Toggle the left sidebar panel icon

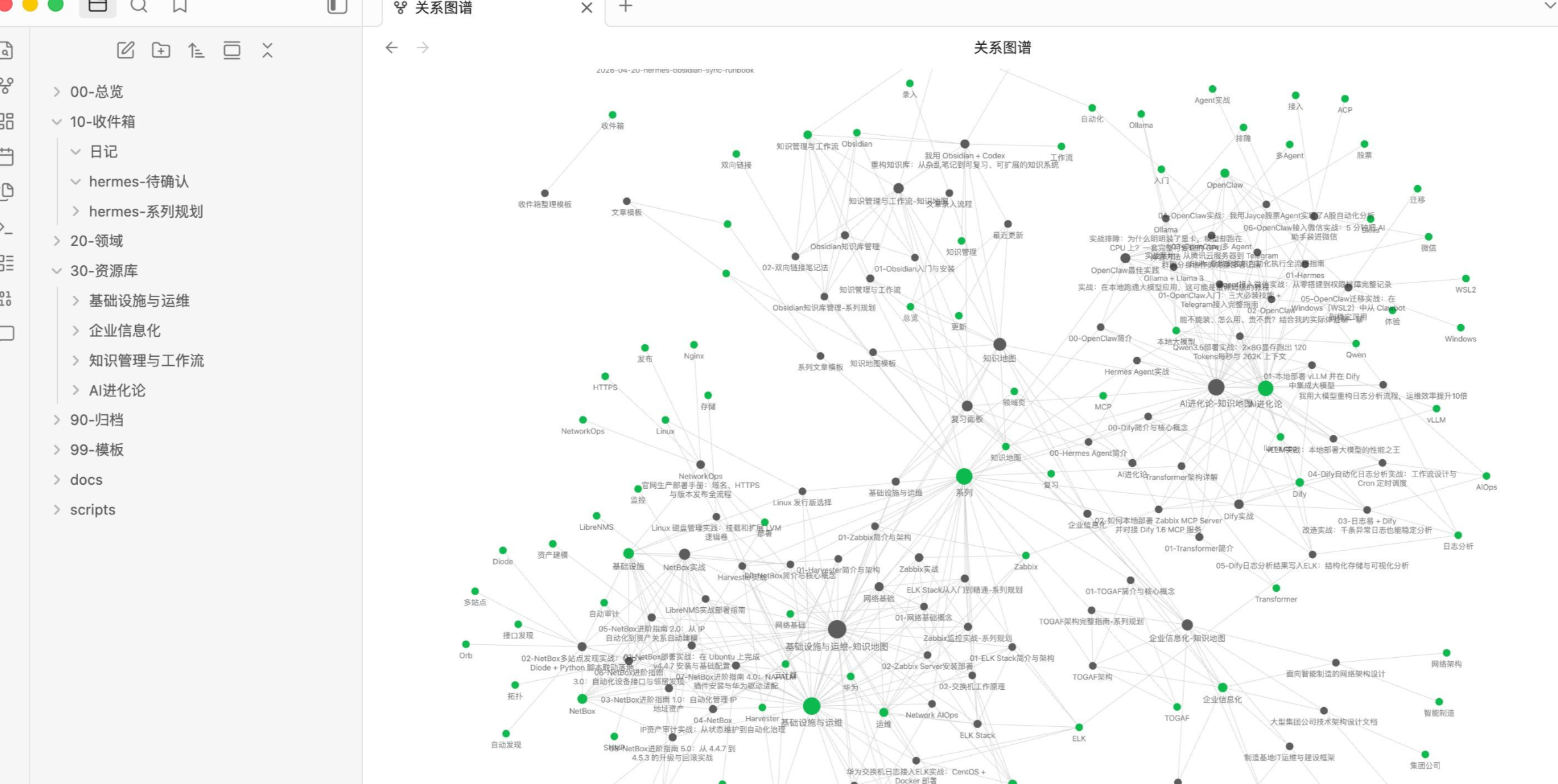tap(337, 6)
